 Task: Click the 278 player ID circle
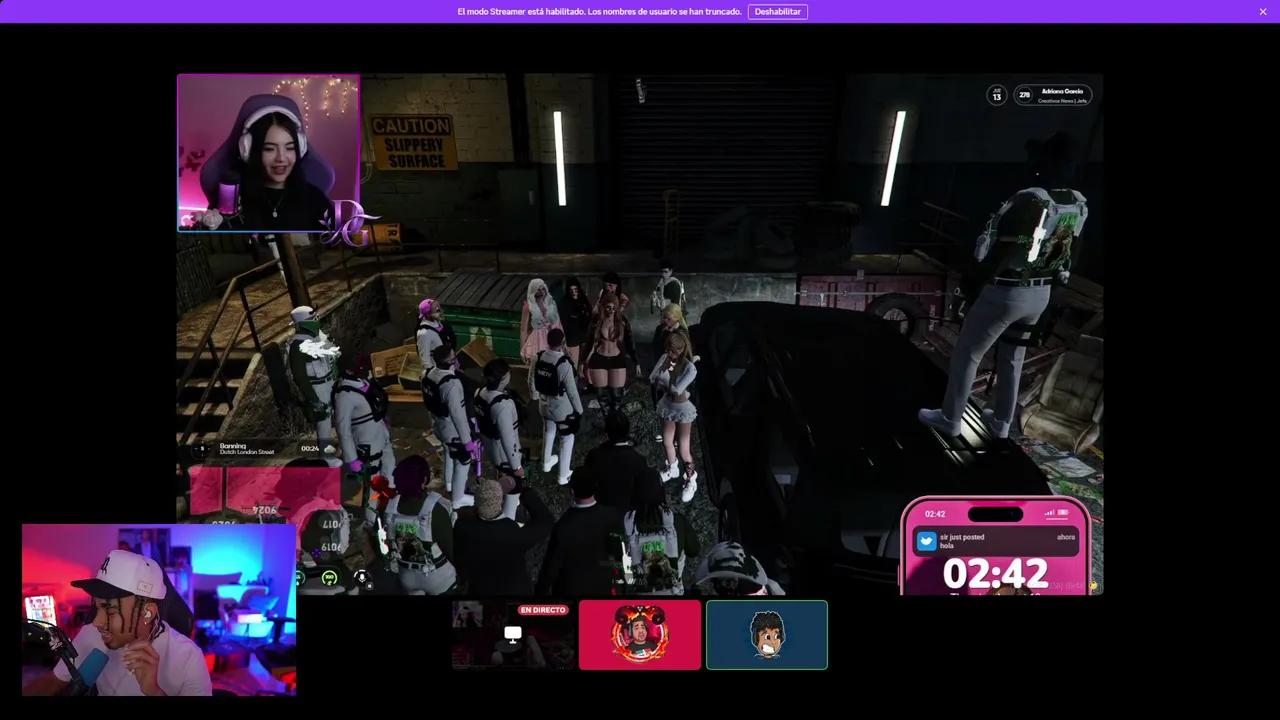(x=1024, y=95)
